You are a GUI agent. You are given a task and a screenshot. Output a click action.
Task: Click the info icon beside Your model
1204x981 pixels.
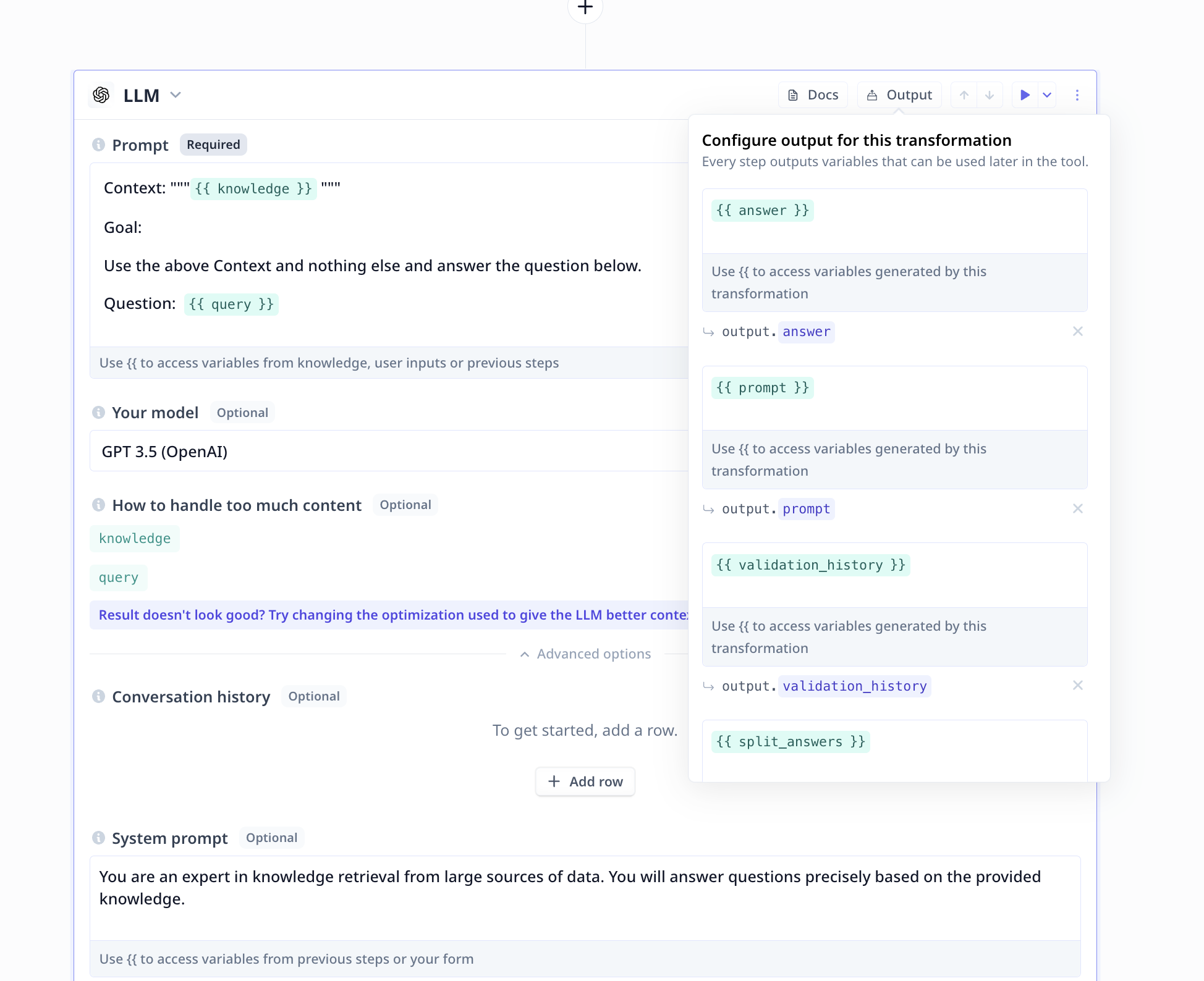click(98, 413)
